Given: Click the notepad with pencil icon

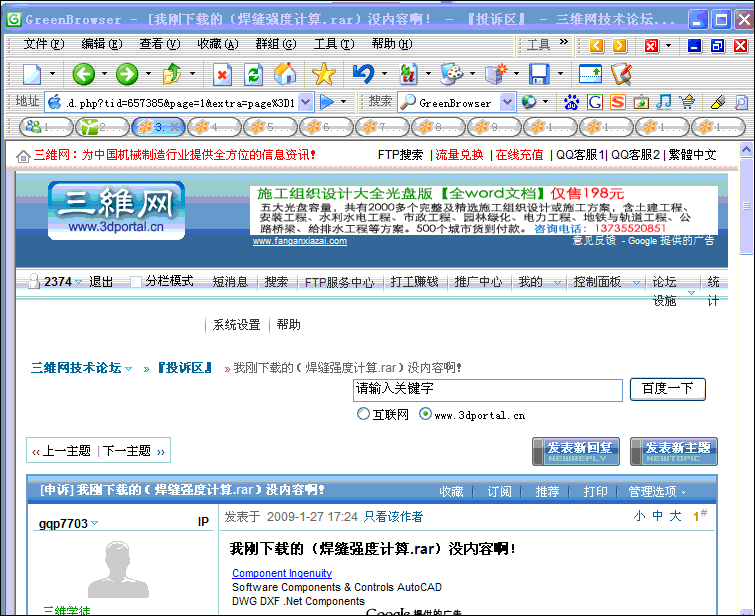Looking at the screenshot, I should tap(621, 74).
